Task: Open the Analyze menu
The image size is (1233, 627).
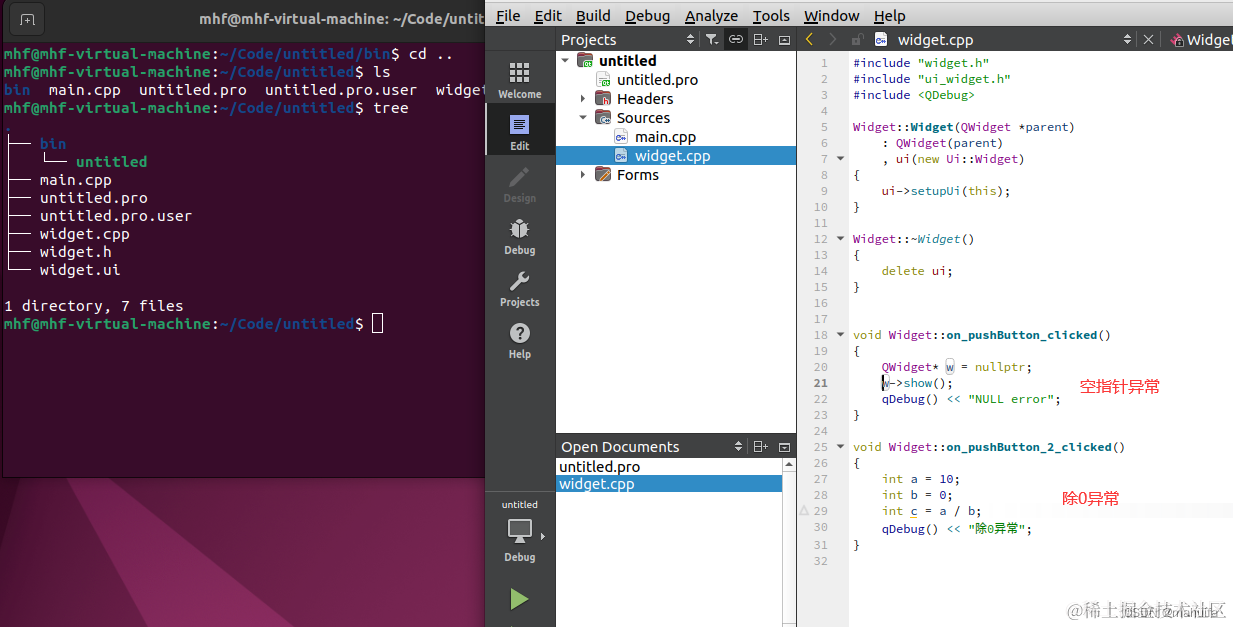Action: (x=711, y=15)
